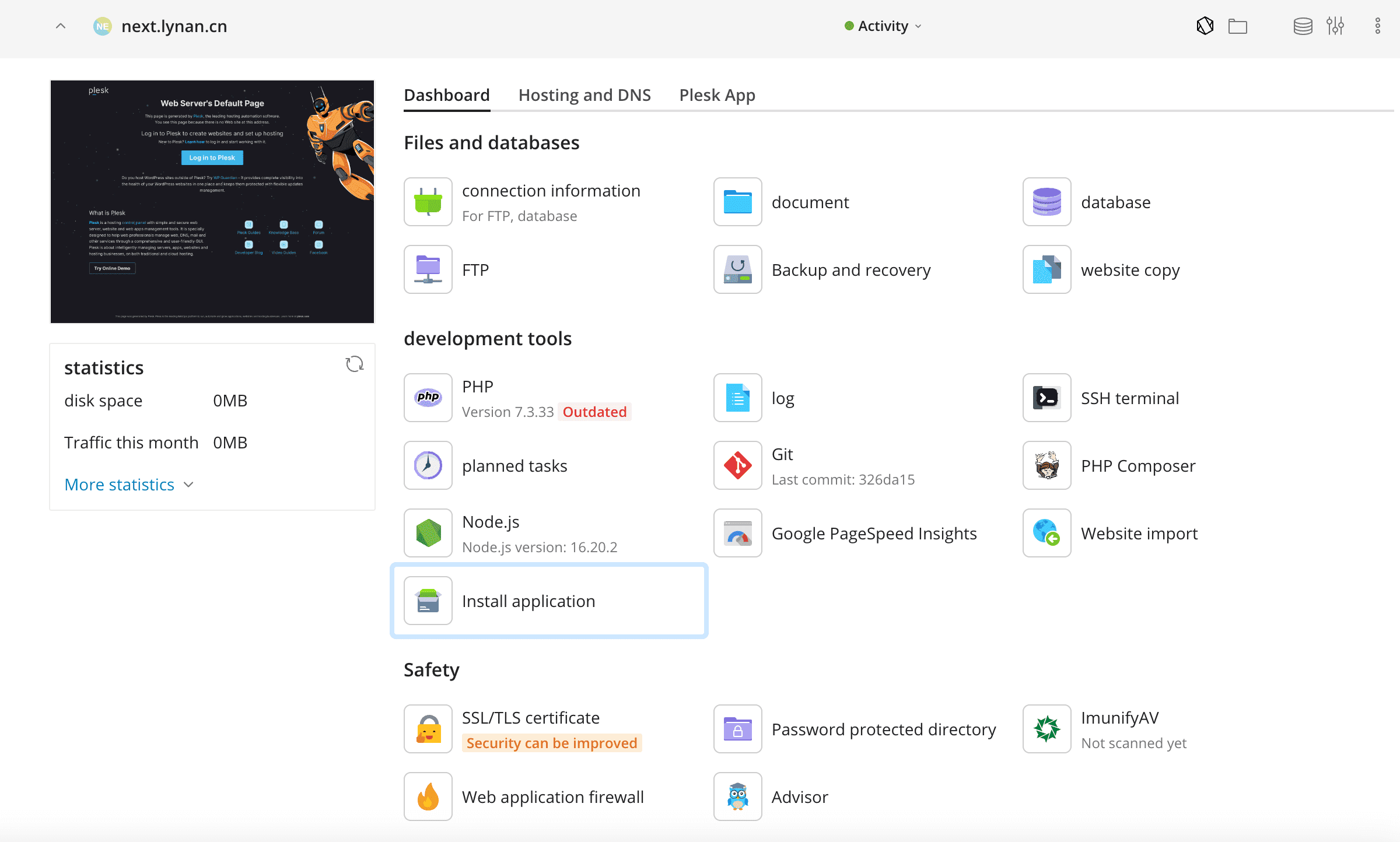Collapse the next.lynan.cn domain panel

pos(61,26)
